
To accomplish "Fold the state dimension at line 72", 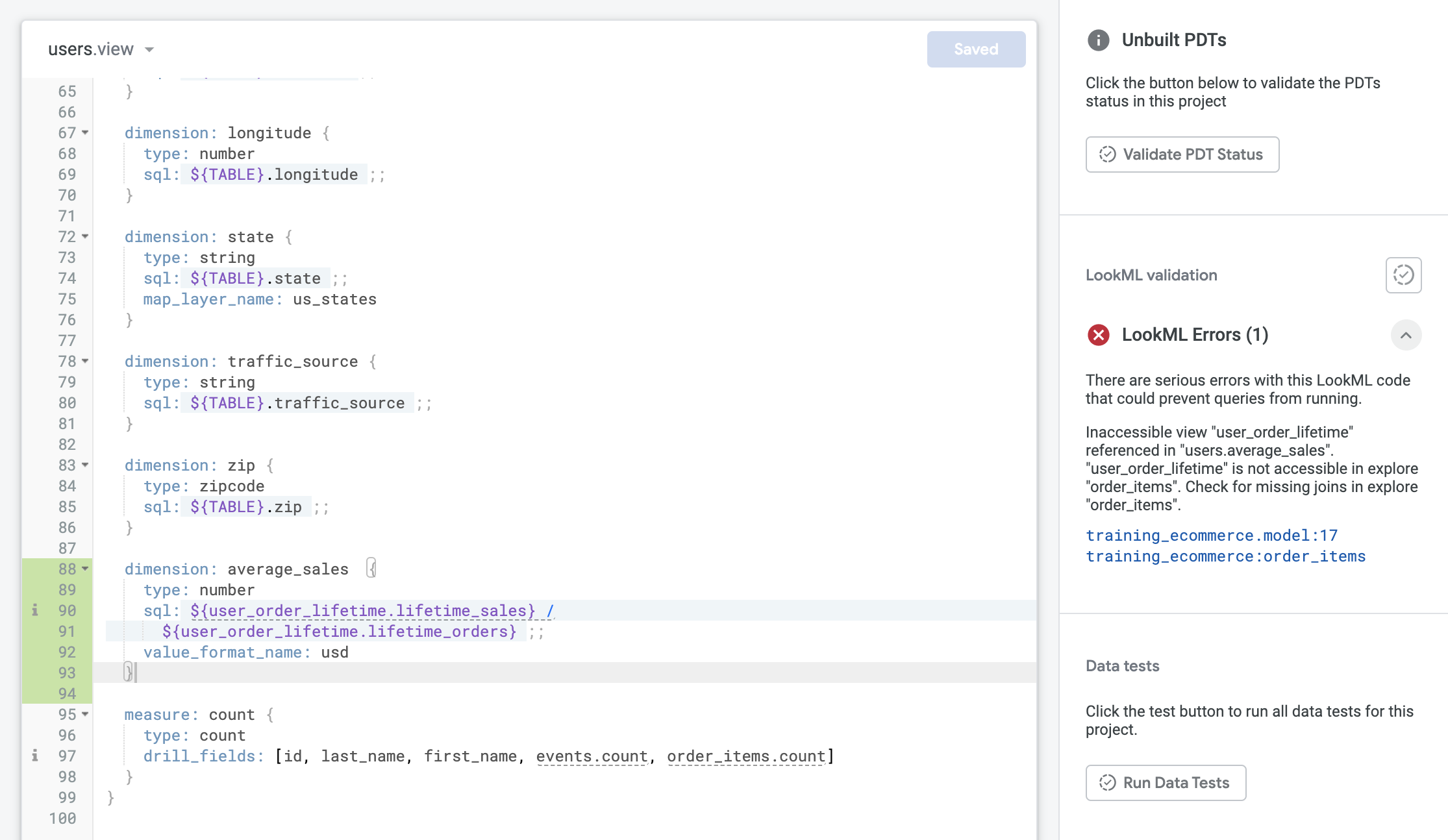I will (85, 236).
